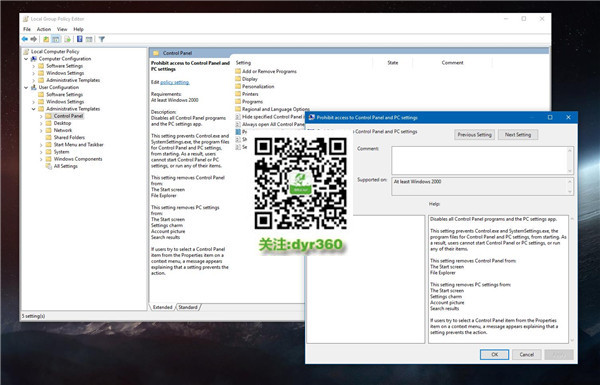600x385 pixels.
Task: Select the Computer Configuration tree item
Action: click(65, 59)
